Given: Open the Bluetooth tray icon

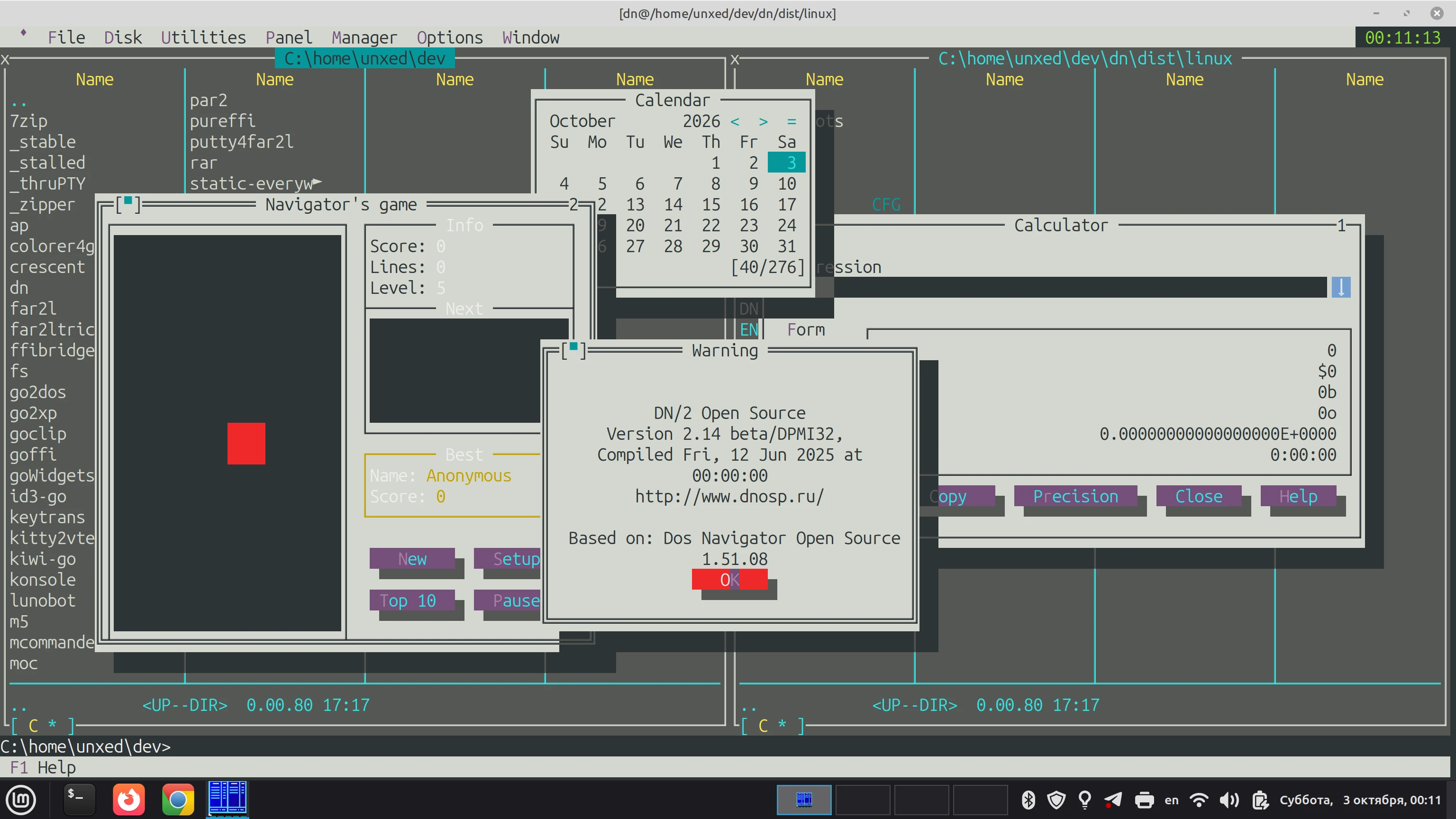Looking at the screenshot, I should 1028,800.
